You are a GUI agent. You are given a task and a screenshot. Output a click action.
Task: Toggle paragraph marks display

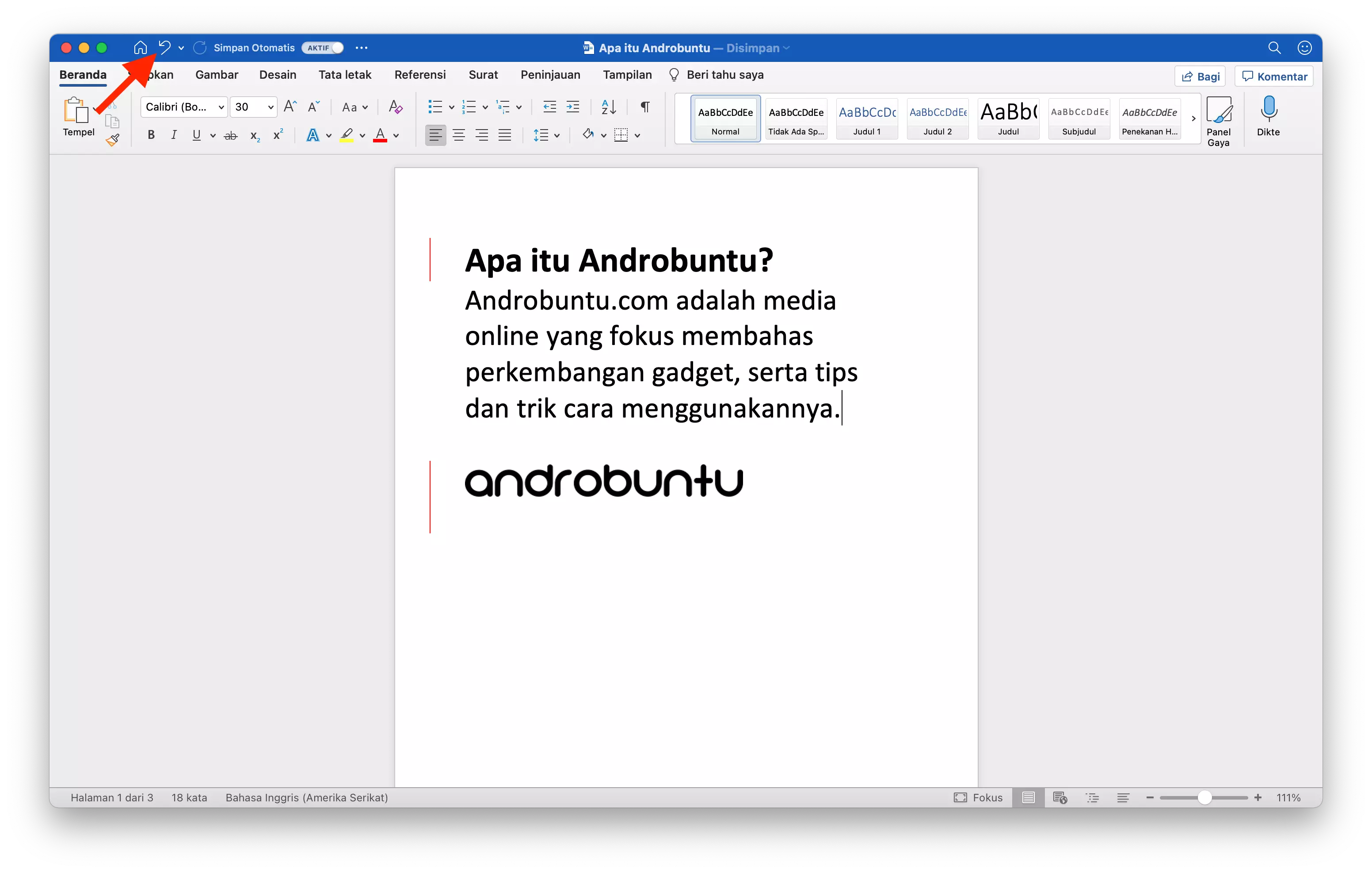[644, 107]
